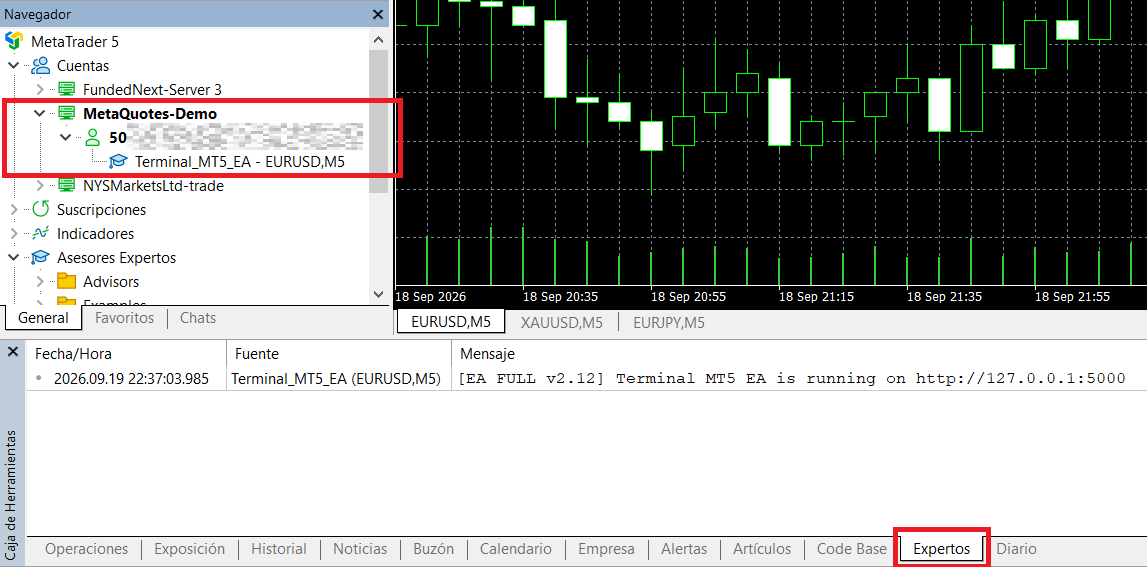1147x567 pixels.
Task: Open the Empresa toolbox tab
Action: 606,549
